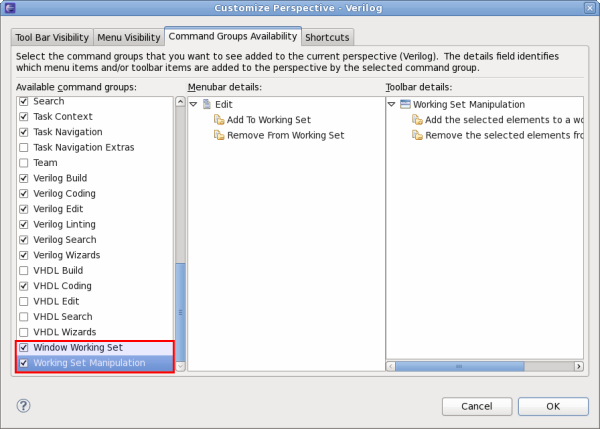This screenshot has height=429, width=600.
Task: Select the 'Working Set Manipulation' list row label
Action: pos(89,363)
